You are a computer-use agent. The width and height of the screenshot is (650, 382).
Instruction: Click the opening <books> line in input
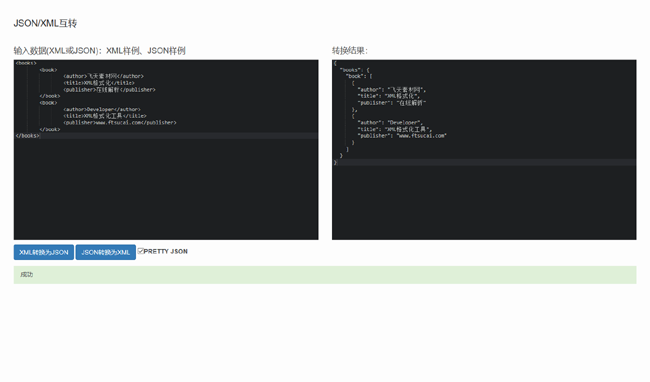coord(26,63)
